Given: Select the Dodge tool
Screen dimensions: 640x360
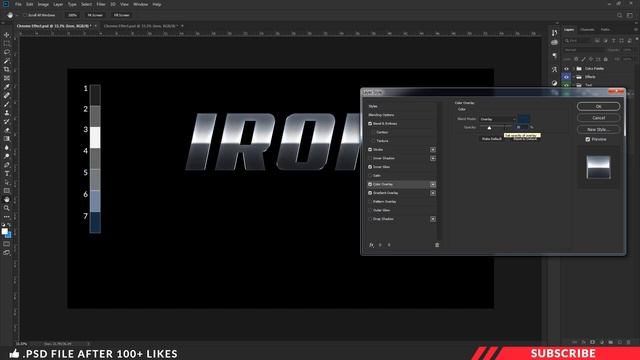Looking at the screenshot, I should [7, 156].
